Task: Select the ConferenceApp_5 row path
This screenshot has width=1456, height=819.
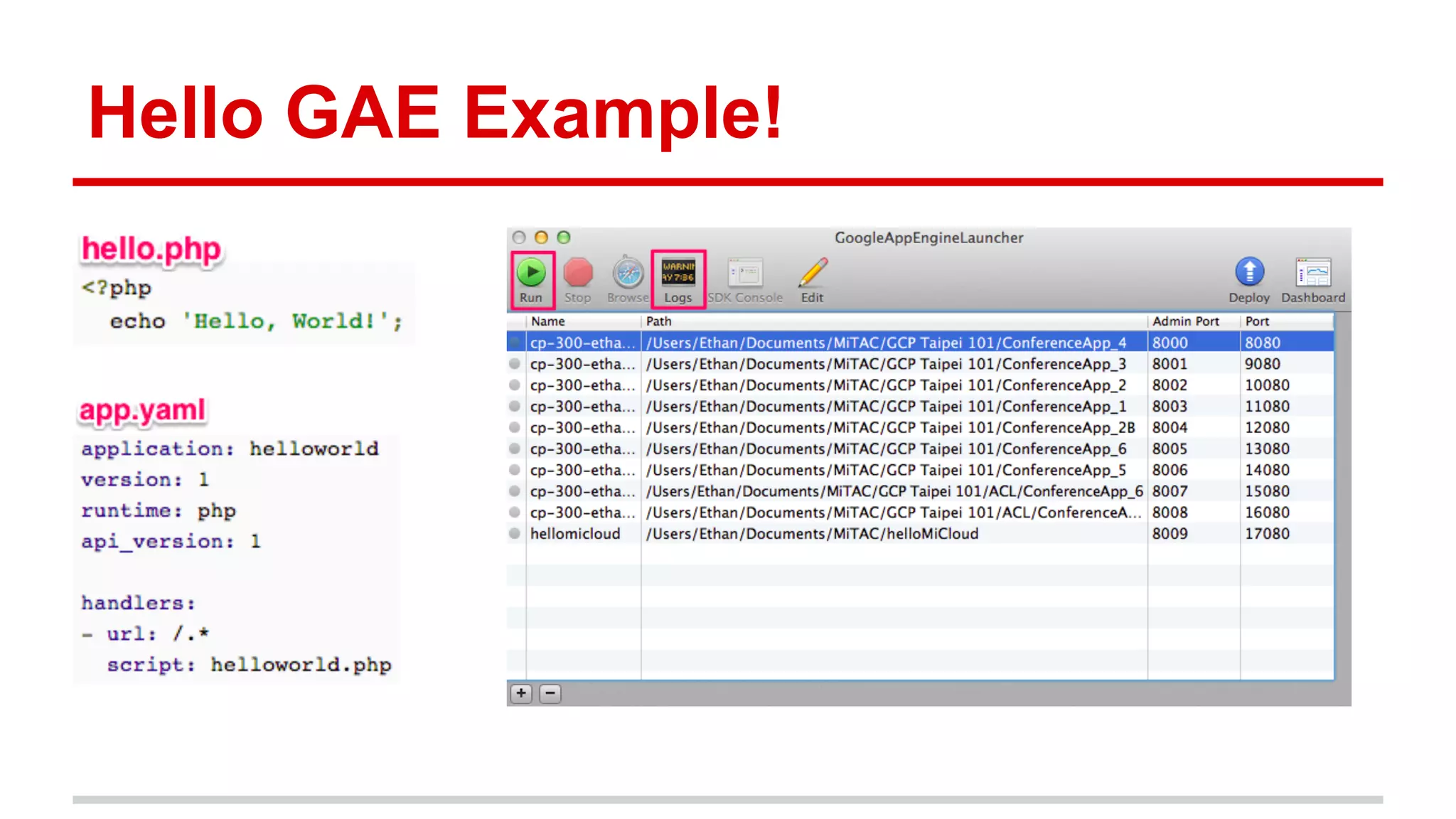Action: click(887, 470)
